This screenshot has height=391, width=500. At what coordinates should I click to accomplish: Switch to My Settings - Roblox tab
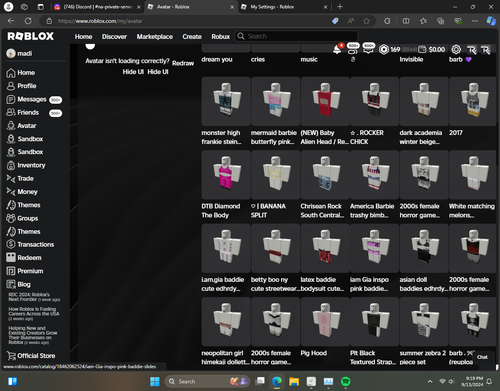click(284, 7)
